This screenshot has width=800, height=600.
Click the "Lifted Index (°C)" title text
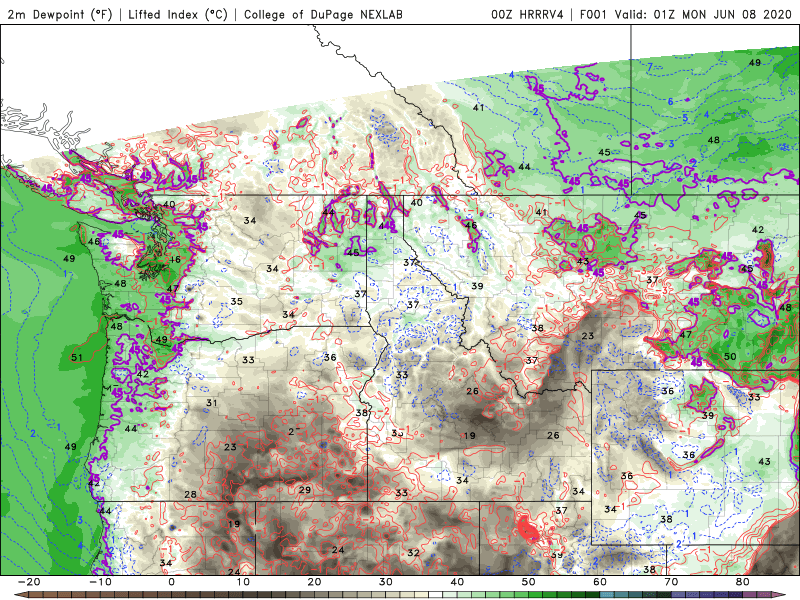178,14
